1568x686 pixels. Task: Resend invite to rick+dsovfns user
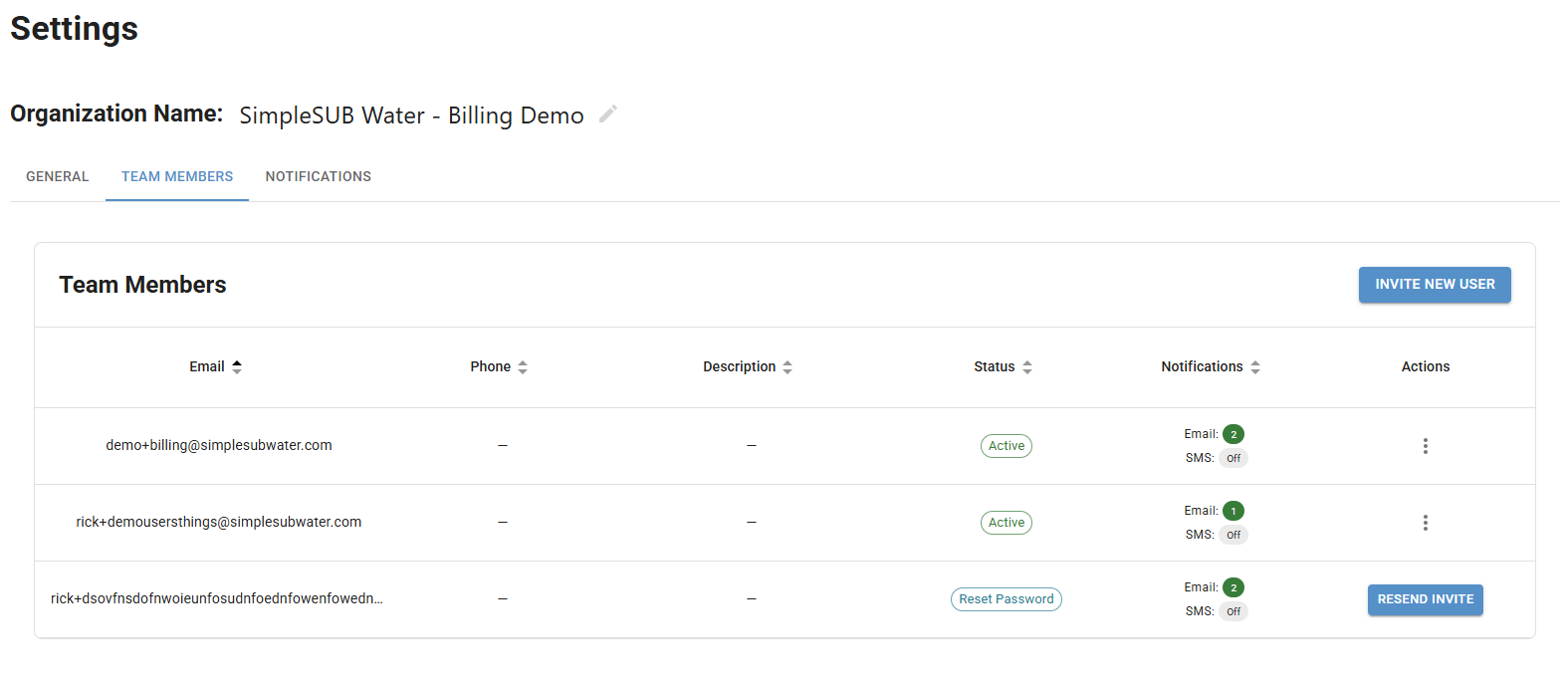coord(1426,599)
